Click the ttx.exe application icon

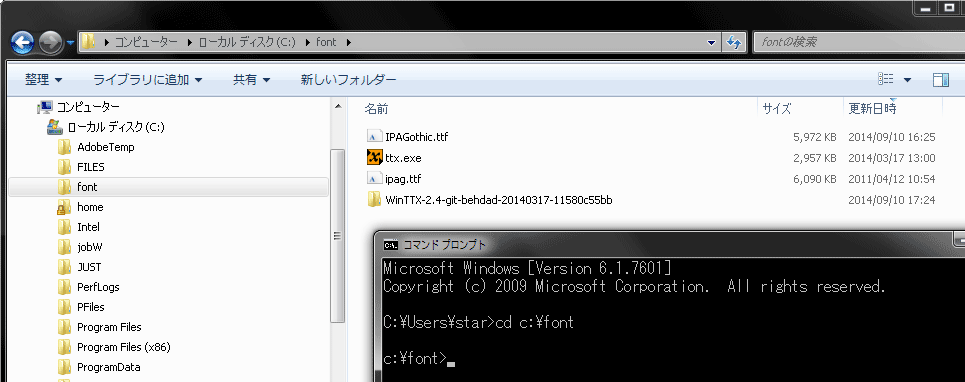[x=375, y=157]
